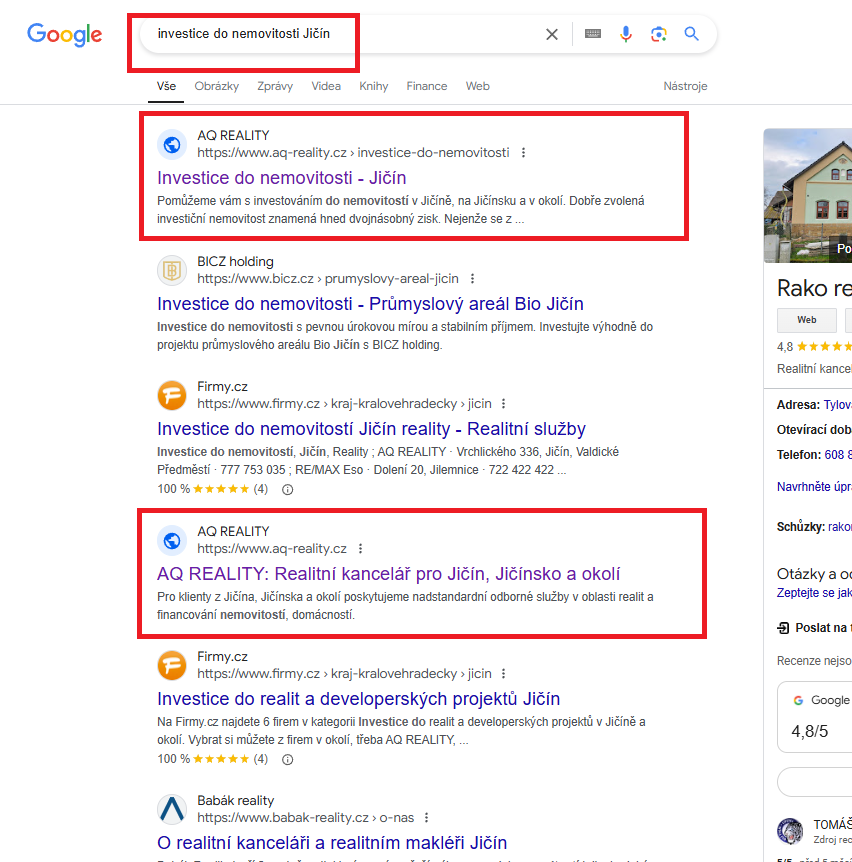
Task: Open 'Investice do nemovitosti - Jičín' link
Action: click(x=281, y=178)
